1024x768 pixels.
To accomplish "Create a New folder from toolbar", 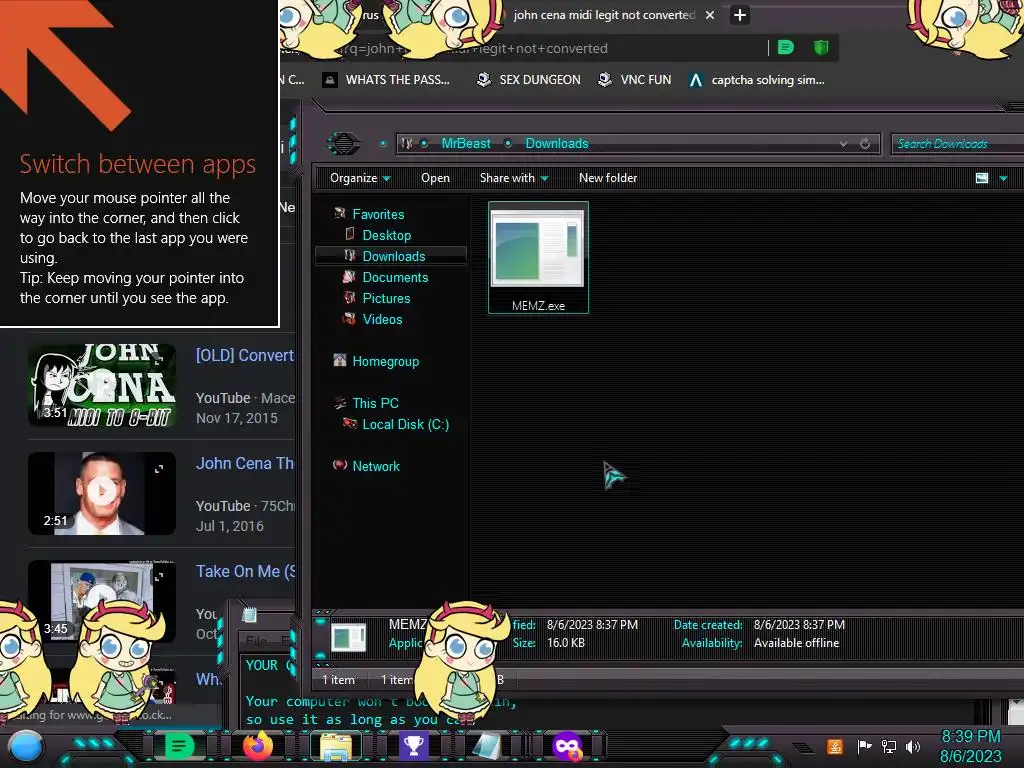I will pyautogui.click(x=607, y=178).
